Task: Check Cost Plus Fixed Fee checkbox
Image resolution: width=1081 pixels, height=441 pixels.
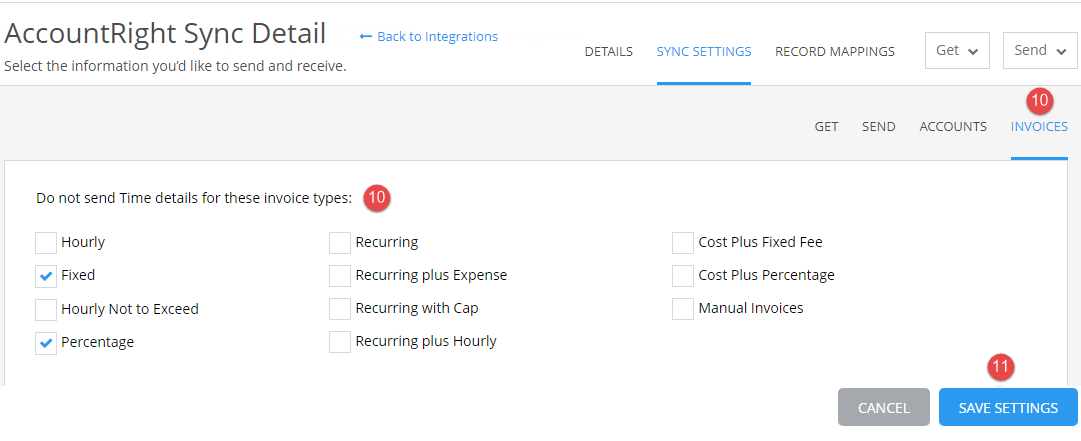Action: (x=683, y=243)
